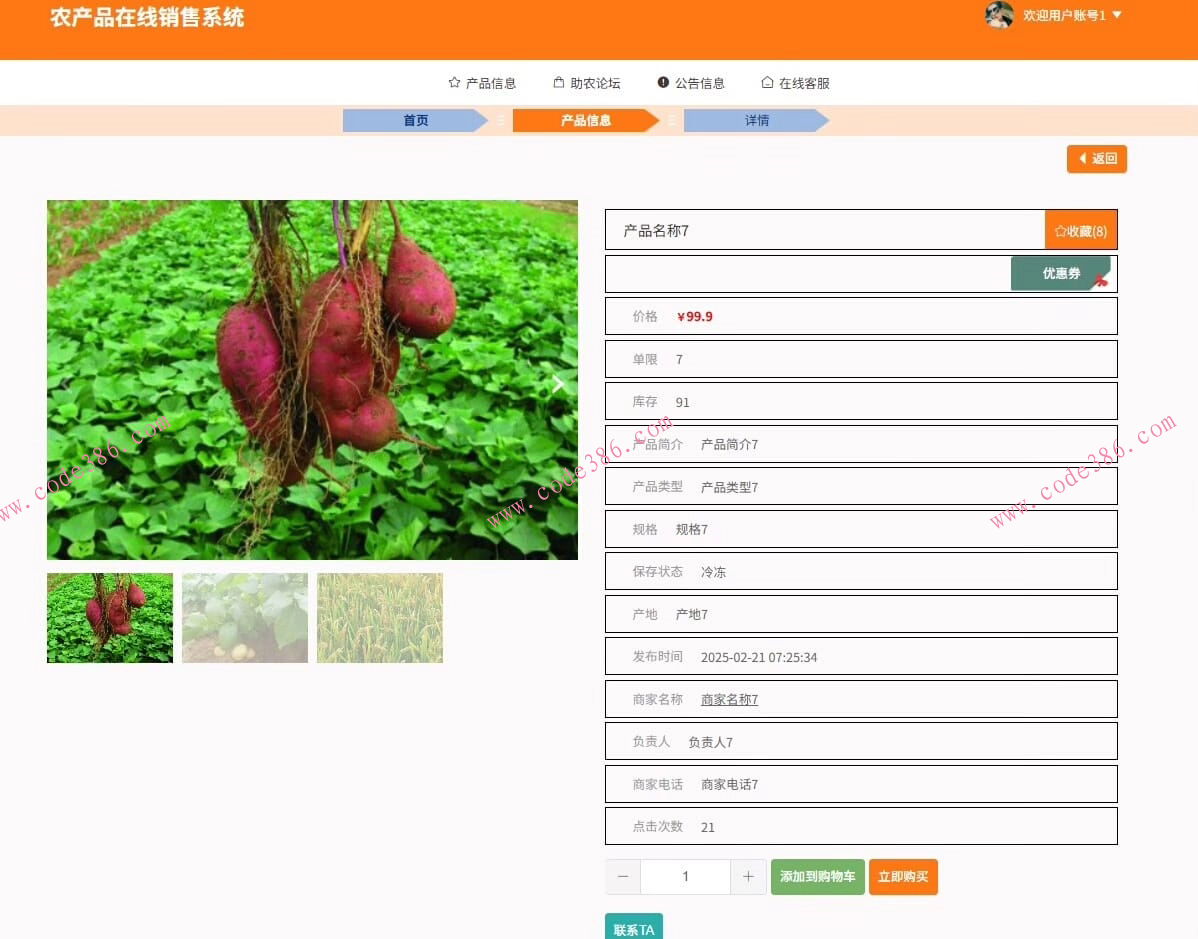Click the 添加到购物车 button
This screenshot has height=939, width=1198.
(x=817, y=876)
